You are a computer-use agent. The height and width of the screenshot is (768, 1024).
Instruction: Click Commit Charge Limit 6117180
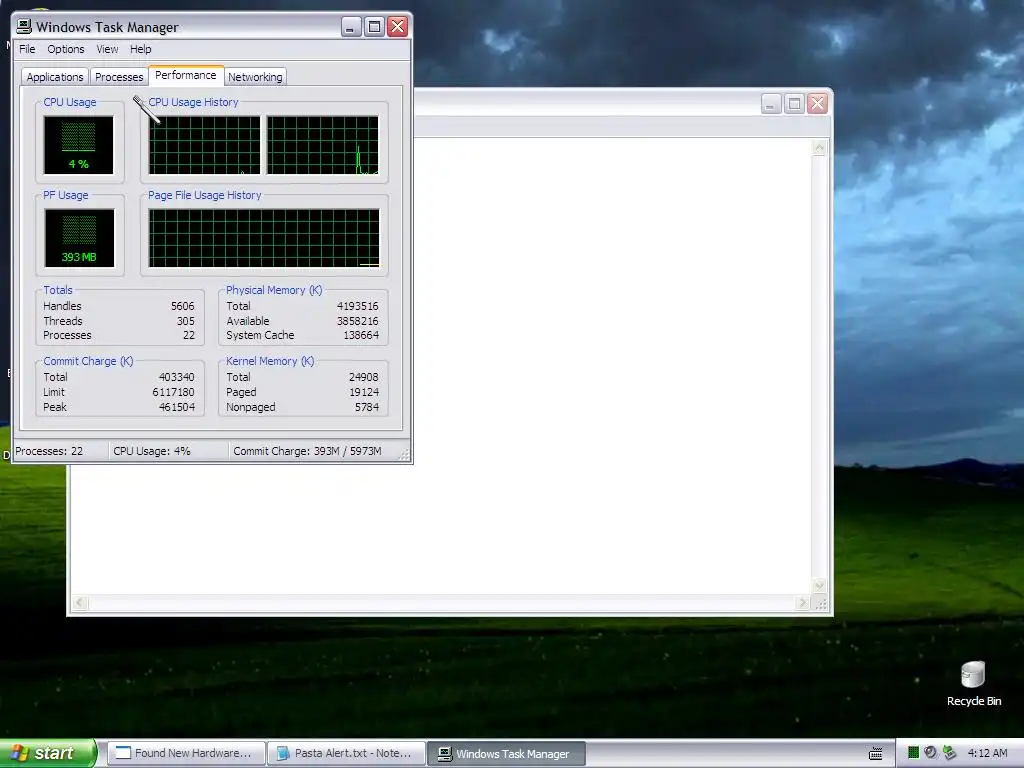(173, 392)
